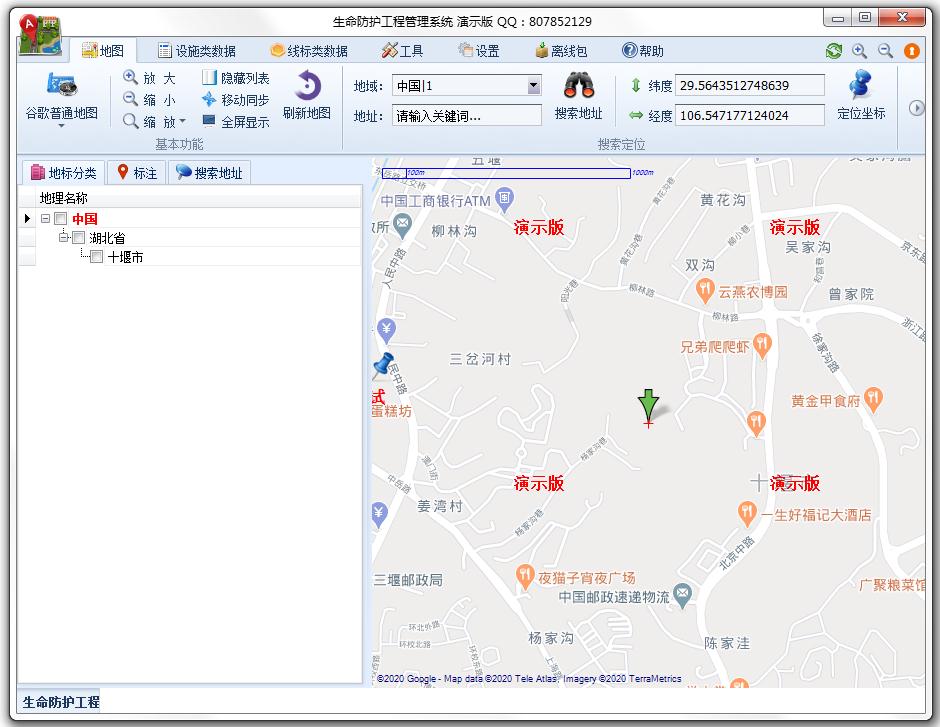The height and width of the screenshot is (727, 940).
Task: Click the 夜猫子宵夜广场 marker
Action: coord(525,577)
